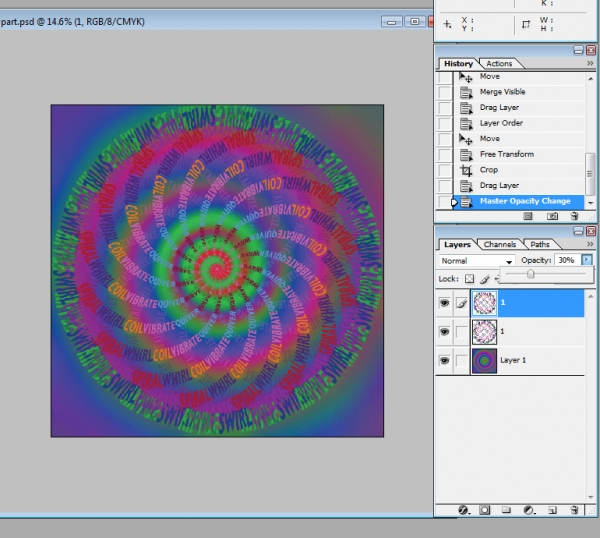This screenshot has height=538, width=600.
Task: Create a new layer
Action: [552, 510]
